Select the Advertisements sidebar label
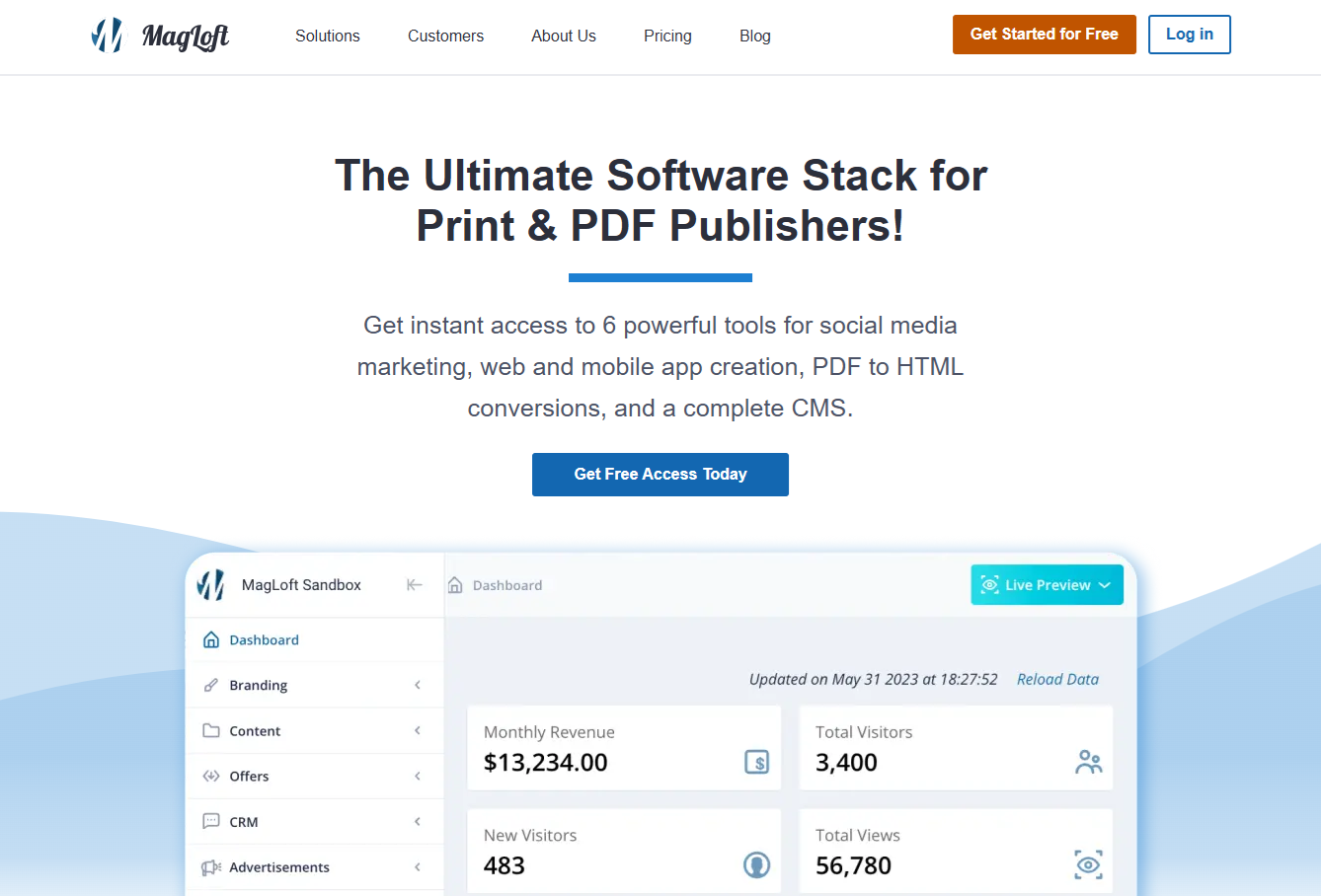This screenshot has height=896, width=1321. (x=279, y=867)
